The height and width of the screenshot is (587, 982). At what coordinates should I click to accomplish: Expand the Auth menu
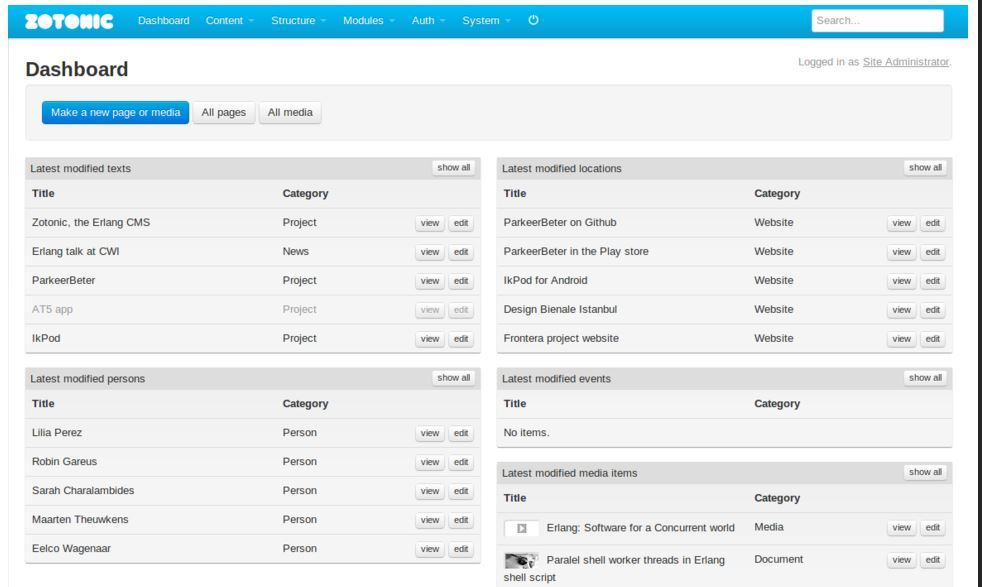(x=428, y=21)
